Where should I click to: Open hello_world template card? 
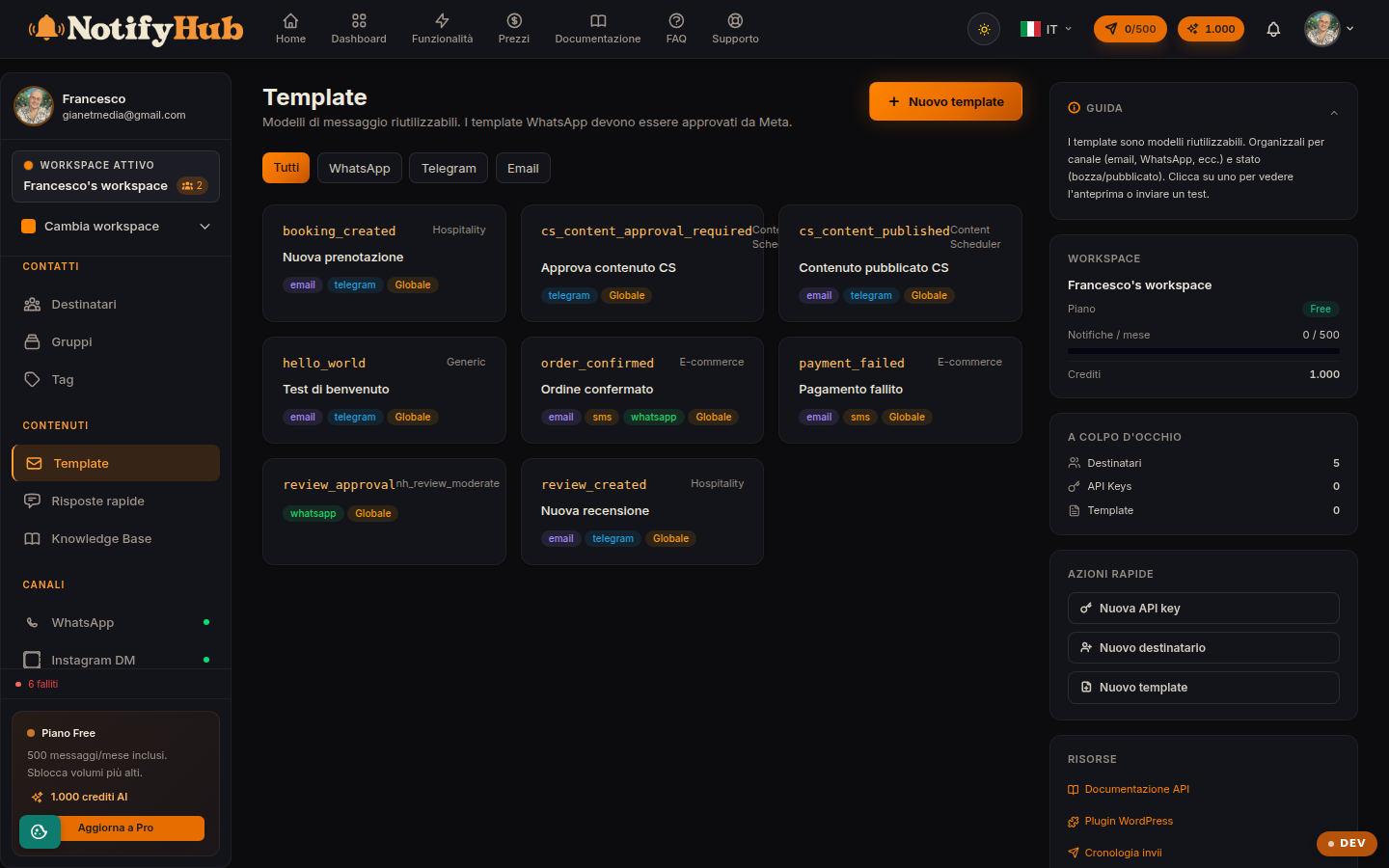(384, 390)
